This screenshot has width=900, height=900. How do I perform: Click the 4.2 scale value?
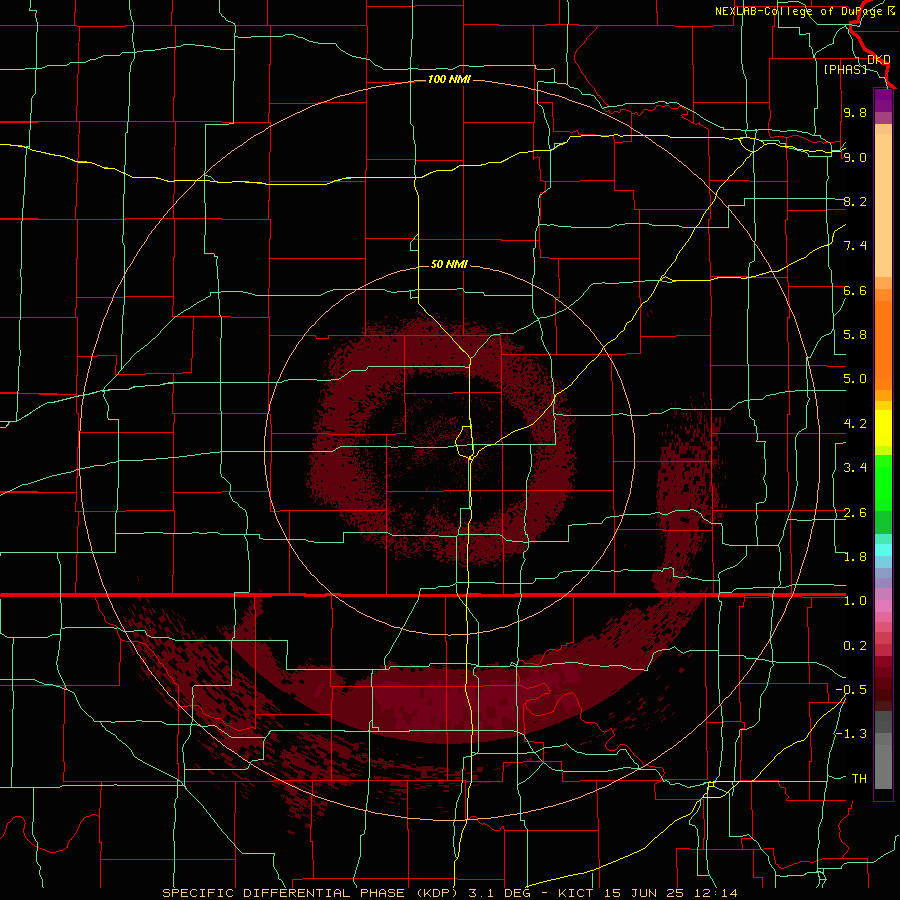pyautogui.click(x=855, y=424)
